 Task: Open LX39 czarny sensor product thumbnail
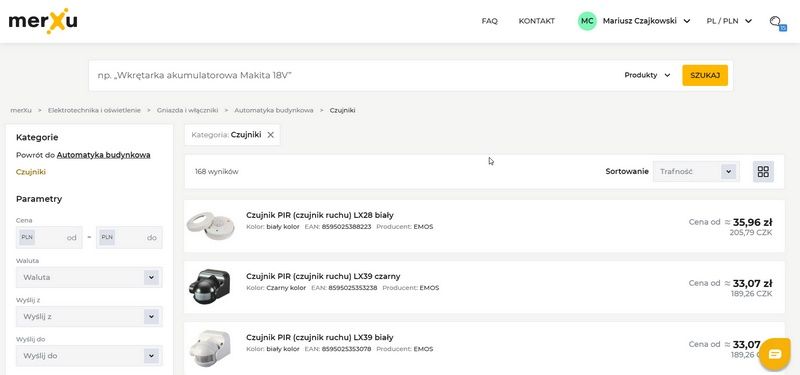click(210, 287)
